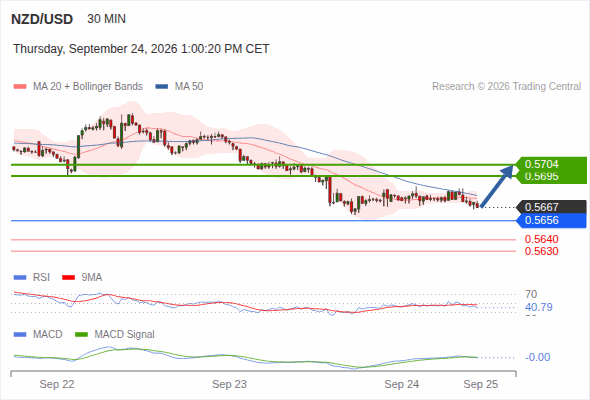Click the Sep 25 date axis label
This screenshot has width=590, height=400.
coord(481,385)
